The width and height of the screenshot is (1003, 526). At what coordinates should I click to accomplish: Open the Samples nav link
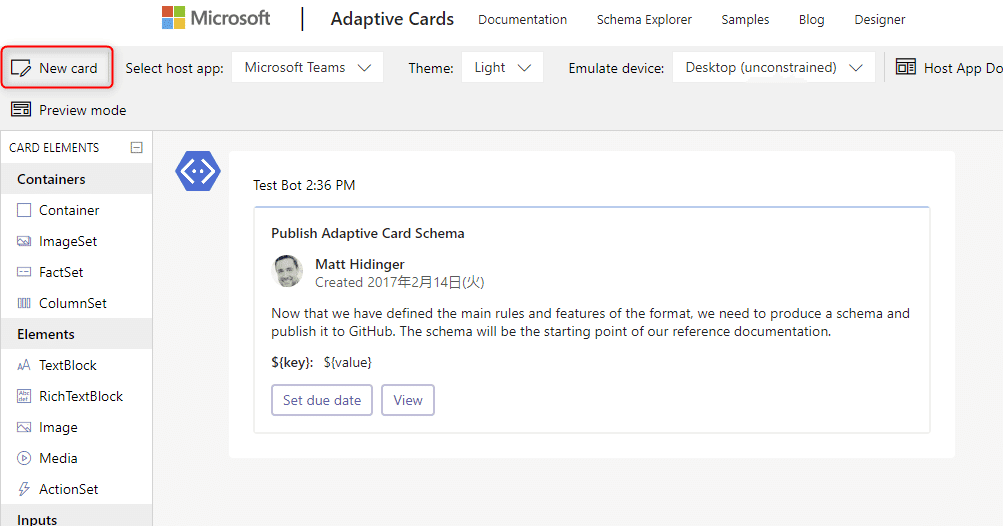[x=745, y=20]
